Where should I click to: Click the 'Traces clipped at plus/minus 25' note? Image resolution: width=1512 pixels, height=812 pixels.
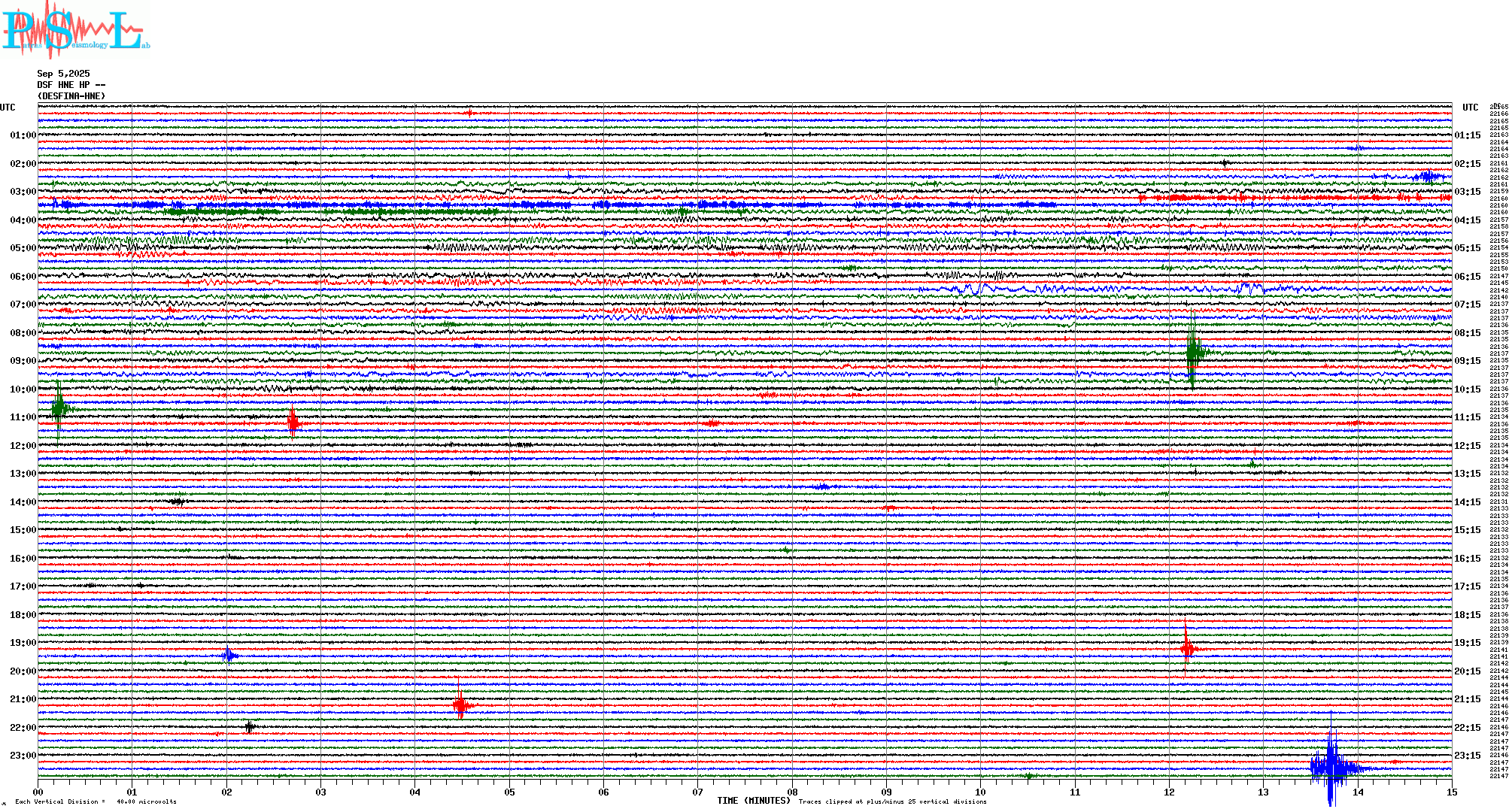click(x=893, y=801)
